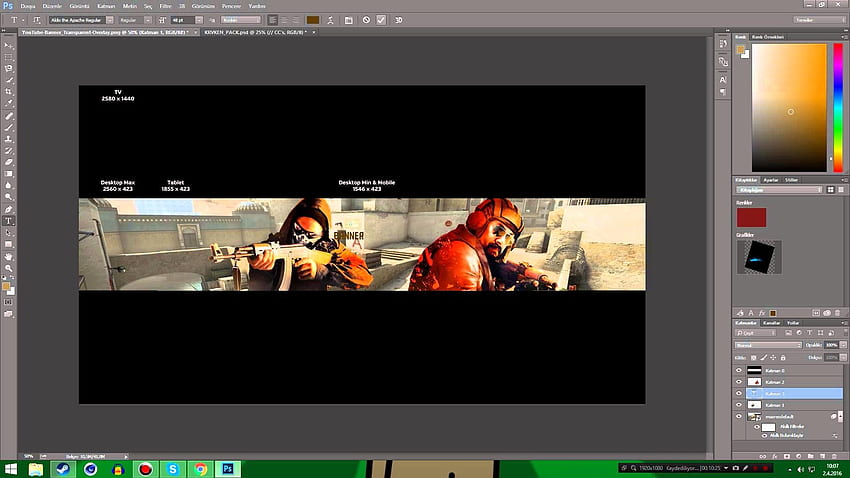
Task: Commit current text edits checkmark
Action: [381, 20]
